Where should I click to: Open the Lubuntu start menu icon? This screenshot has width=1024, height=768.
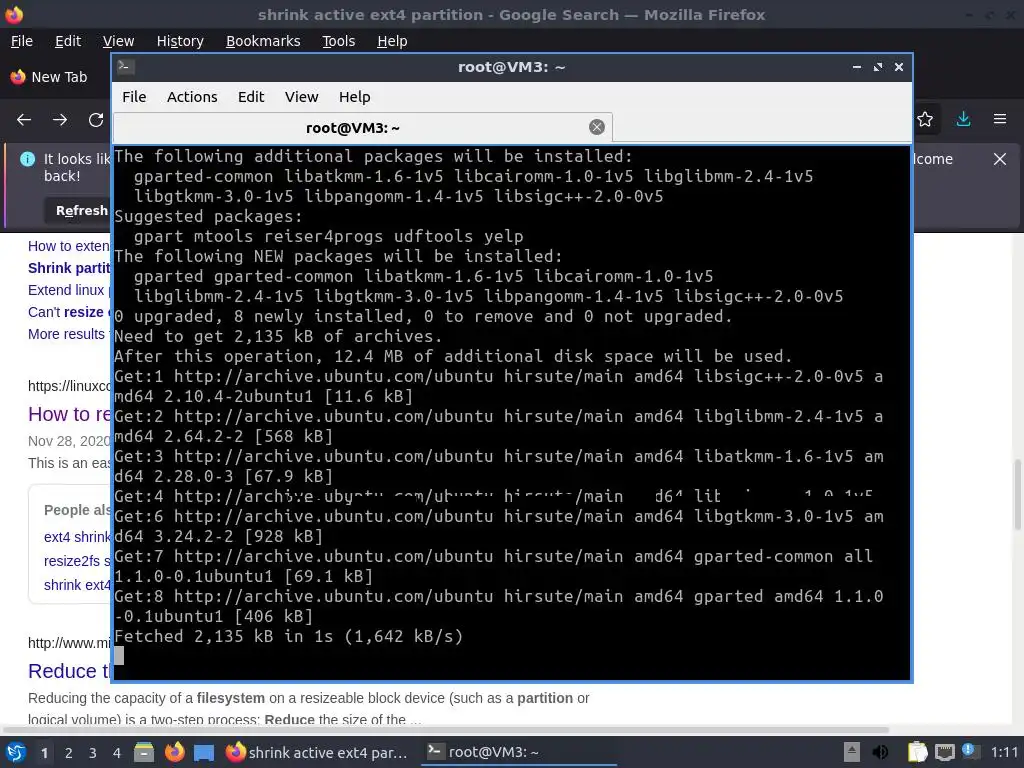coord(15,752)
